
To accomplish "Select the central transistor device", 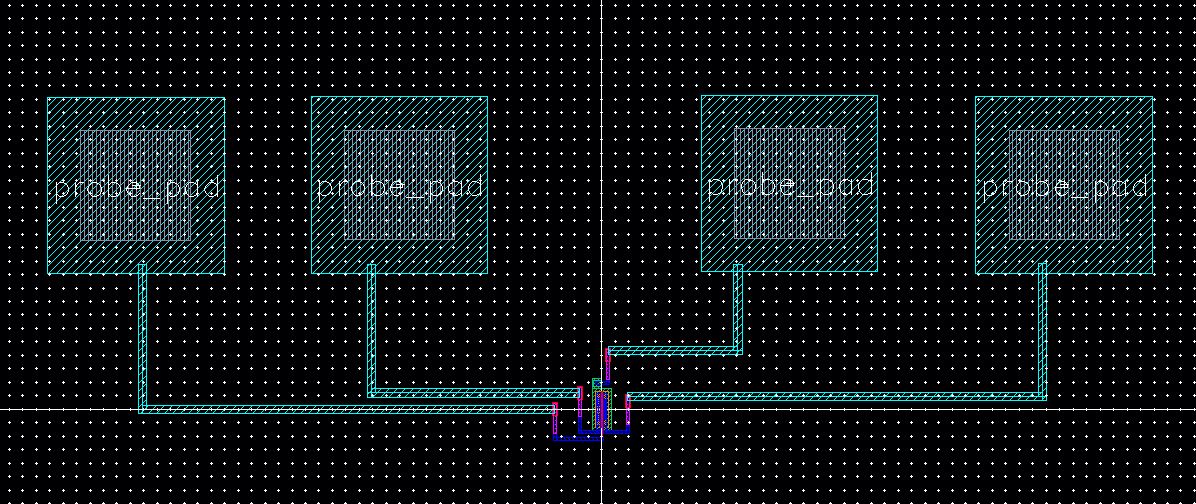I will (603, 409).
